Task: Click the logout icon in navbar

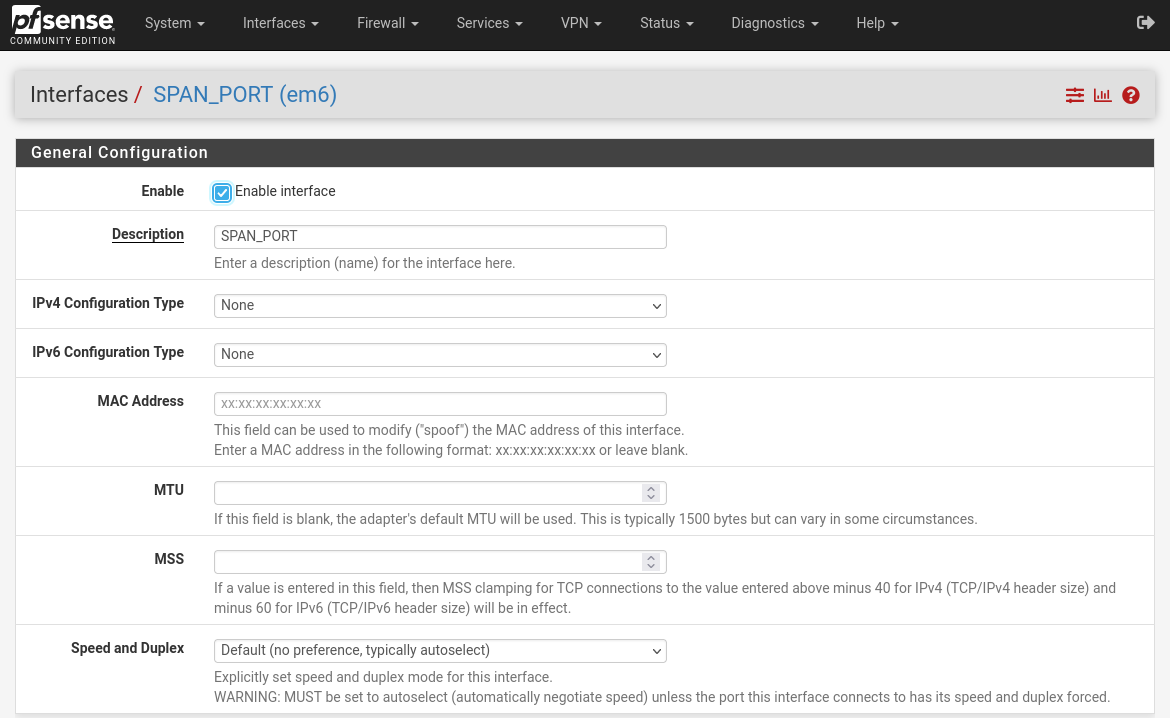Action: point(1146,23)
